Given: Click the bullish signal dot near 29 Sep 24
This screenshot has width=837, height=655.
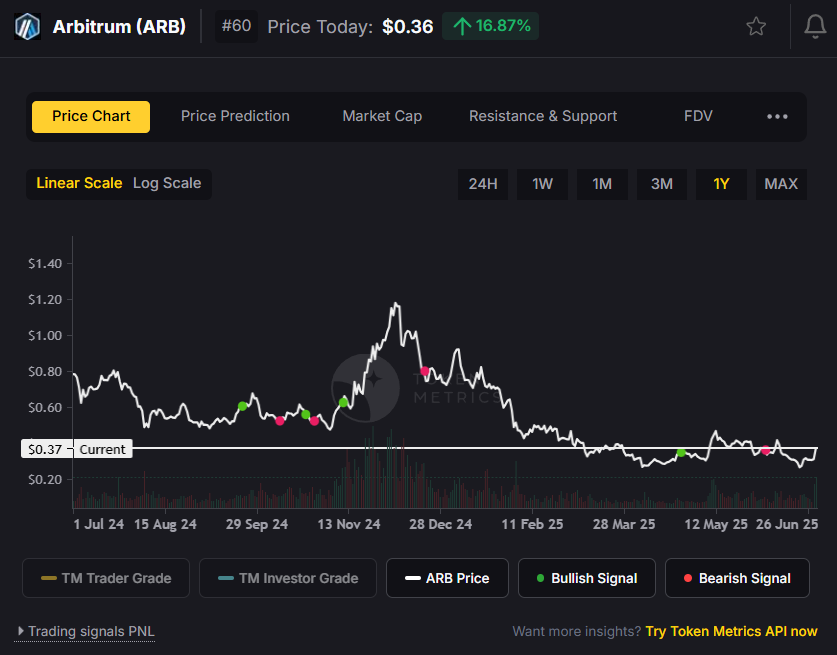Looking at the screenshot, I should coord(242,406).
